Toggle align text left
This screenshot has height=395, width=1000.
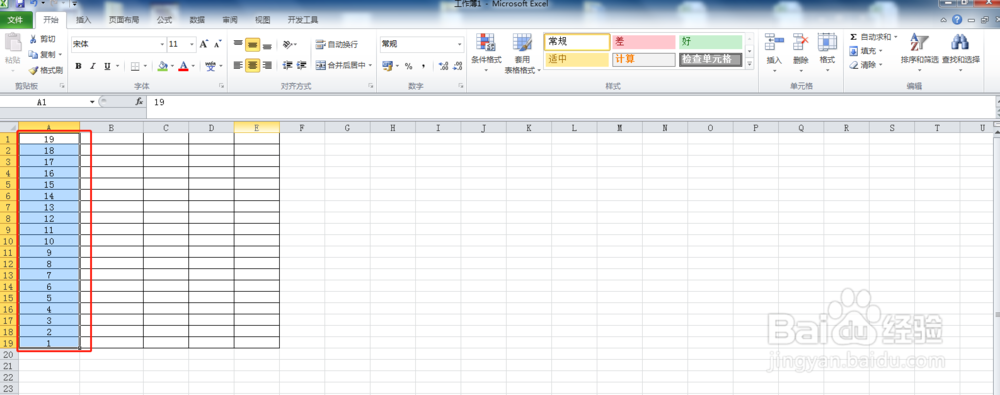pyautogui.click(x=238, y=65)
